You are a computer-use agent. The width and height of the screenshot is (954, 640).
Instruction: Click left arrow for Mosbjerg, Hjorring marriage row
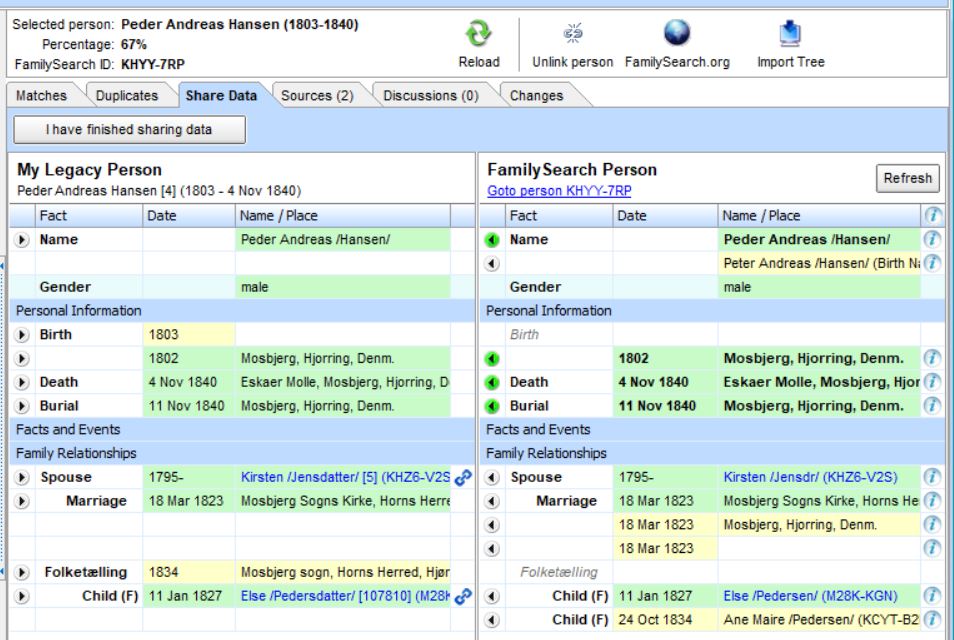(x=492, y=524)
